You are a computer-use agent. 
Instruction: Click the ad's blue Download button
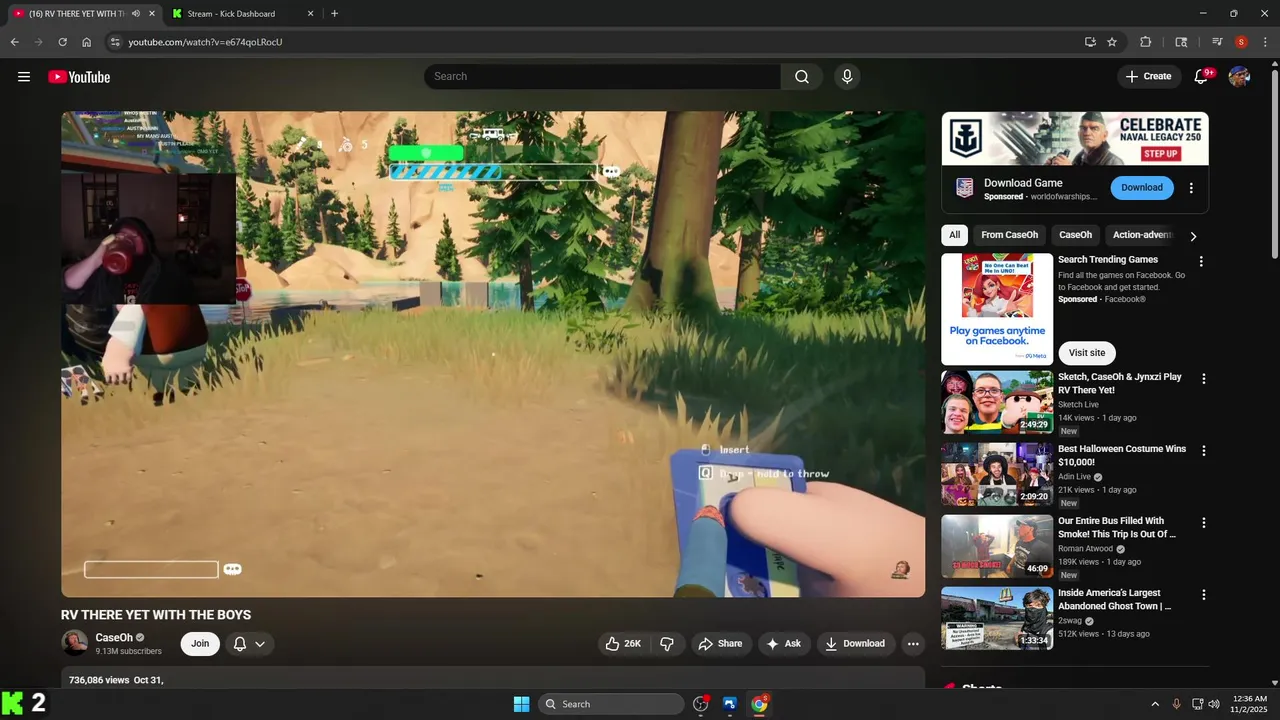[x=1142, y=188]
